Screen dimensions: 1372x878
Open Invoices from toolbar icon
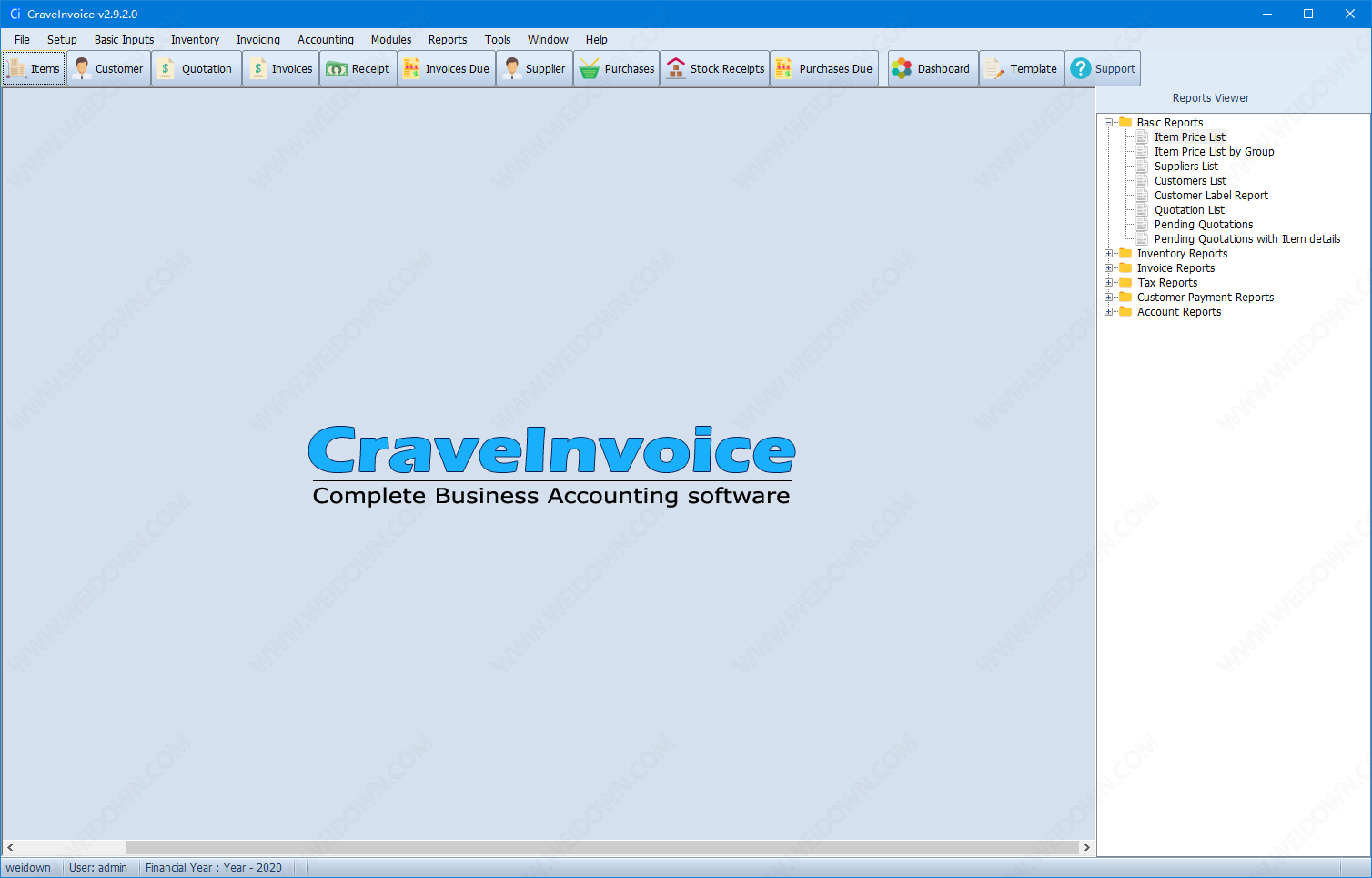tap(258, 68)
